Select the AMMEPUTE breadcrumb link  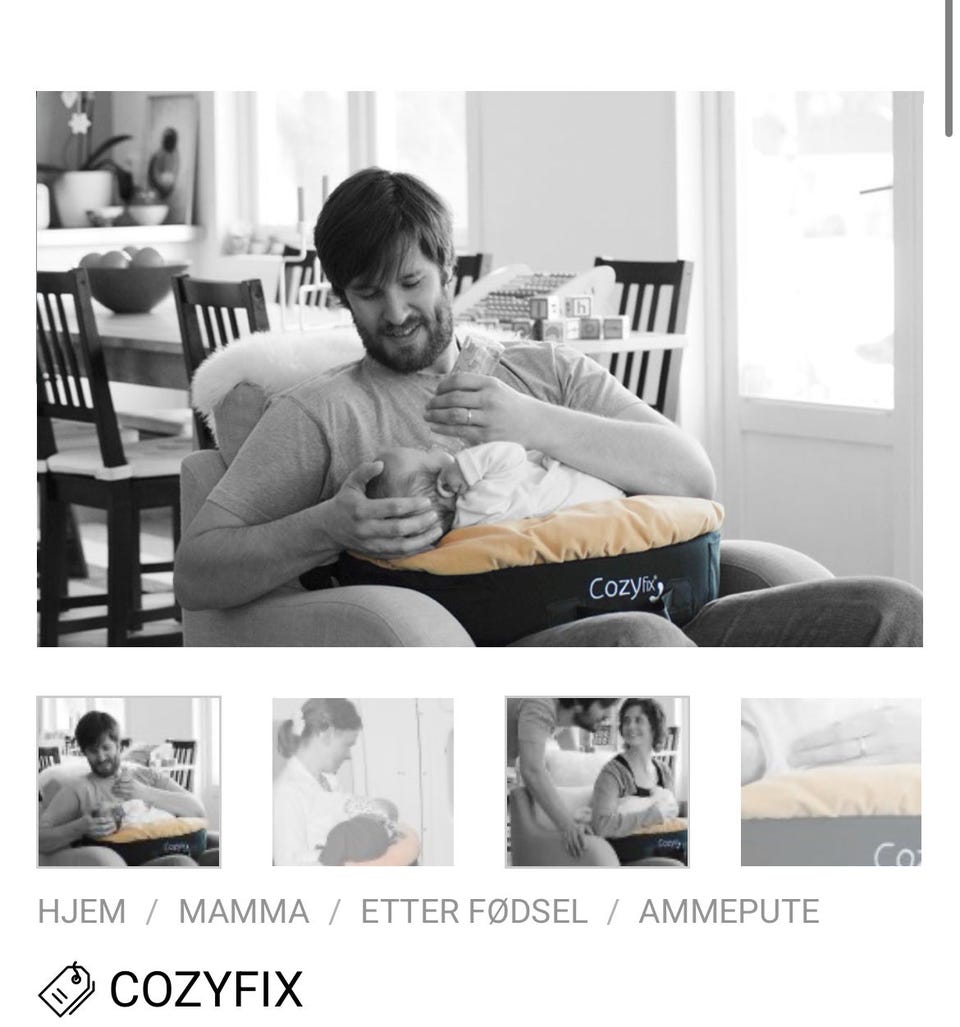[729, 912]
